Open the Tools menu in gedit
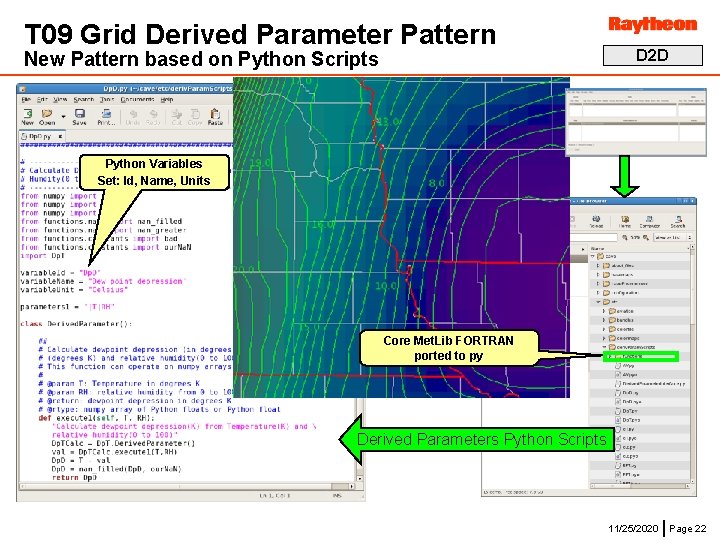This screenshot has width=720, height=540. pos(107,99)
